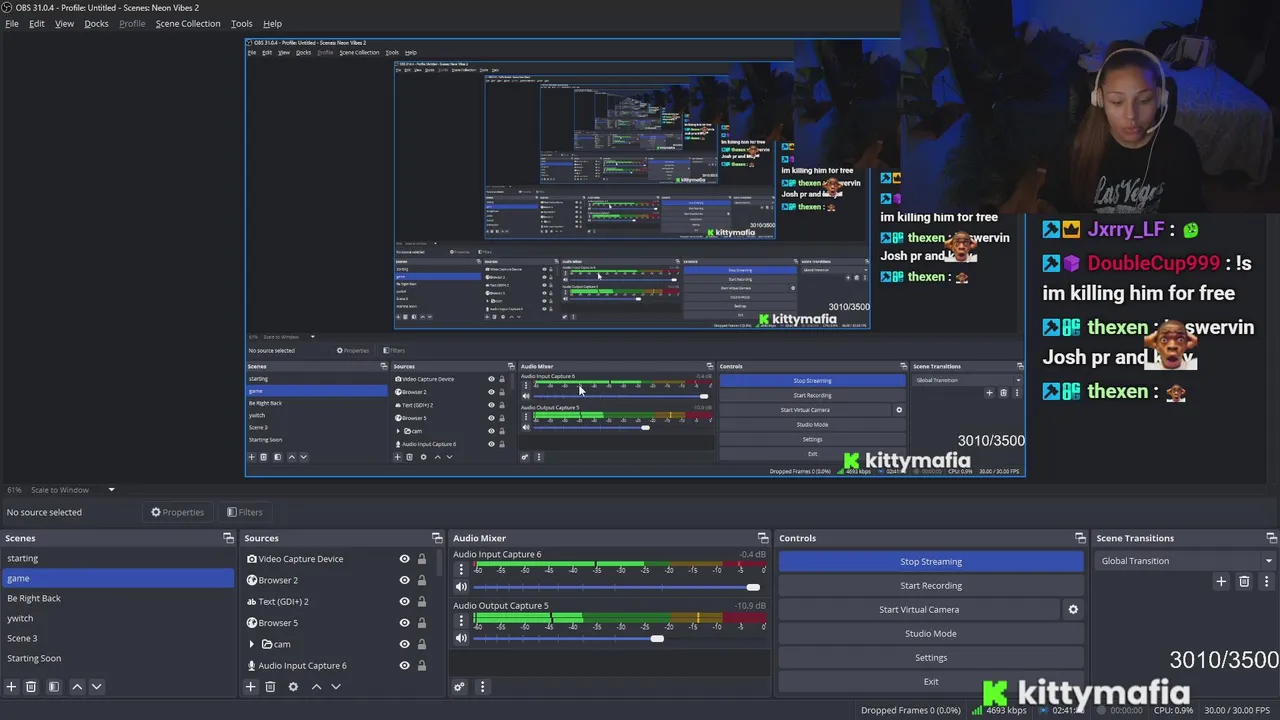This screenshot has width=1280, height=720.
Task: Select the 'Be Right Back' scene
Action: coord(118,598)
